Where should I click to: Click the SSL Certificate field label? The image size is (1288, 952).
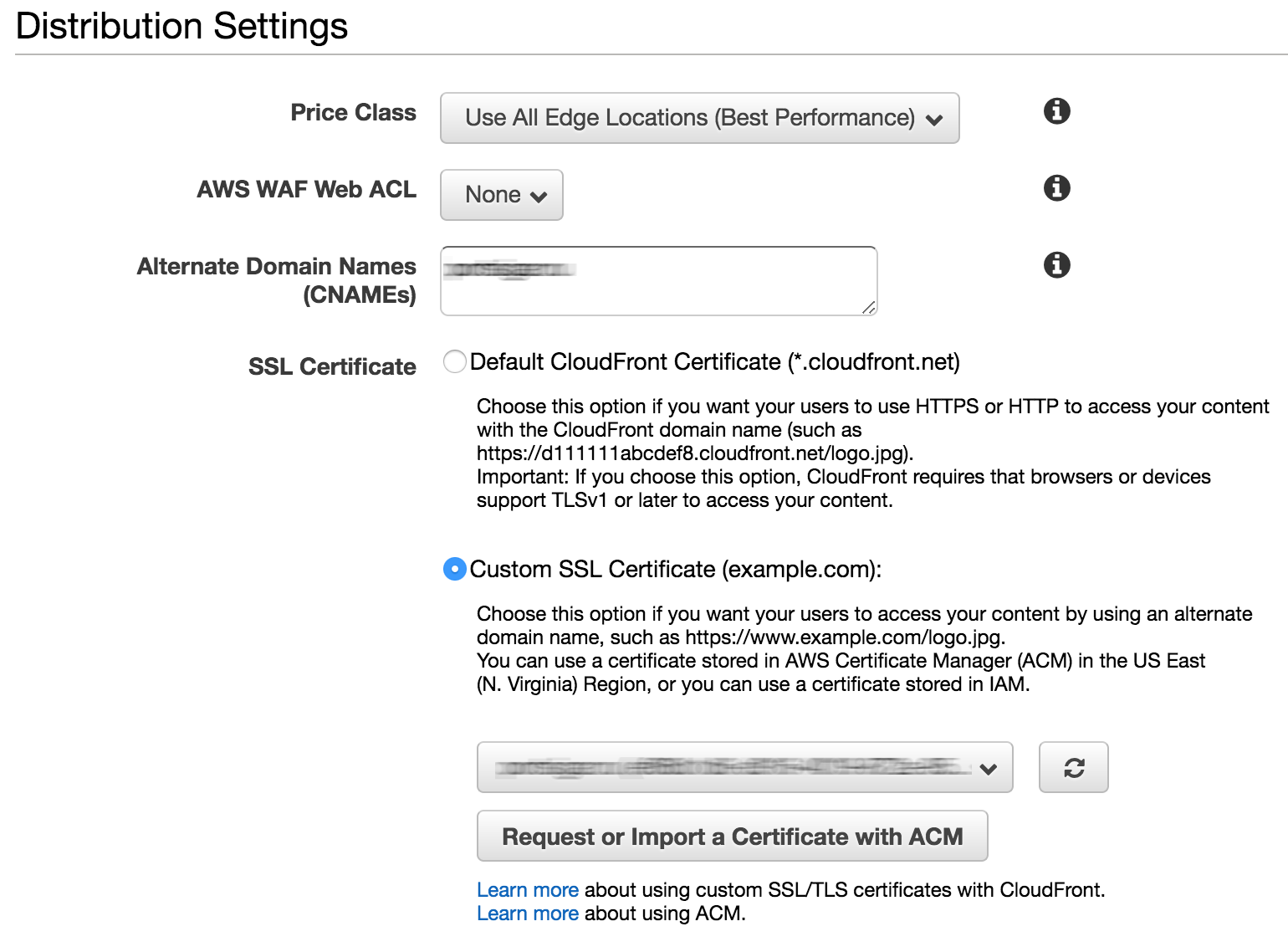tap(332, 366)
